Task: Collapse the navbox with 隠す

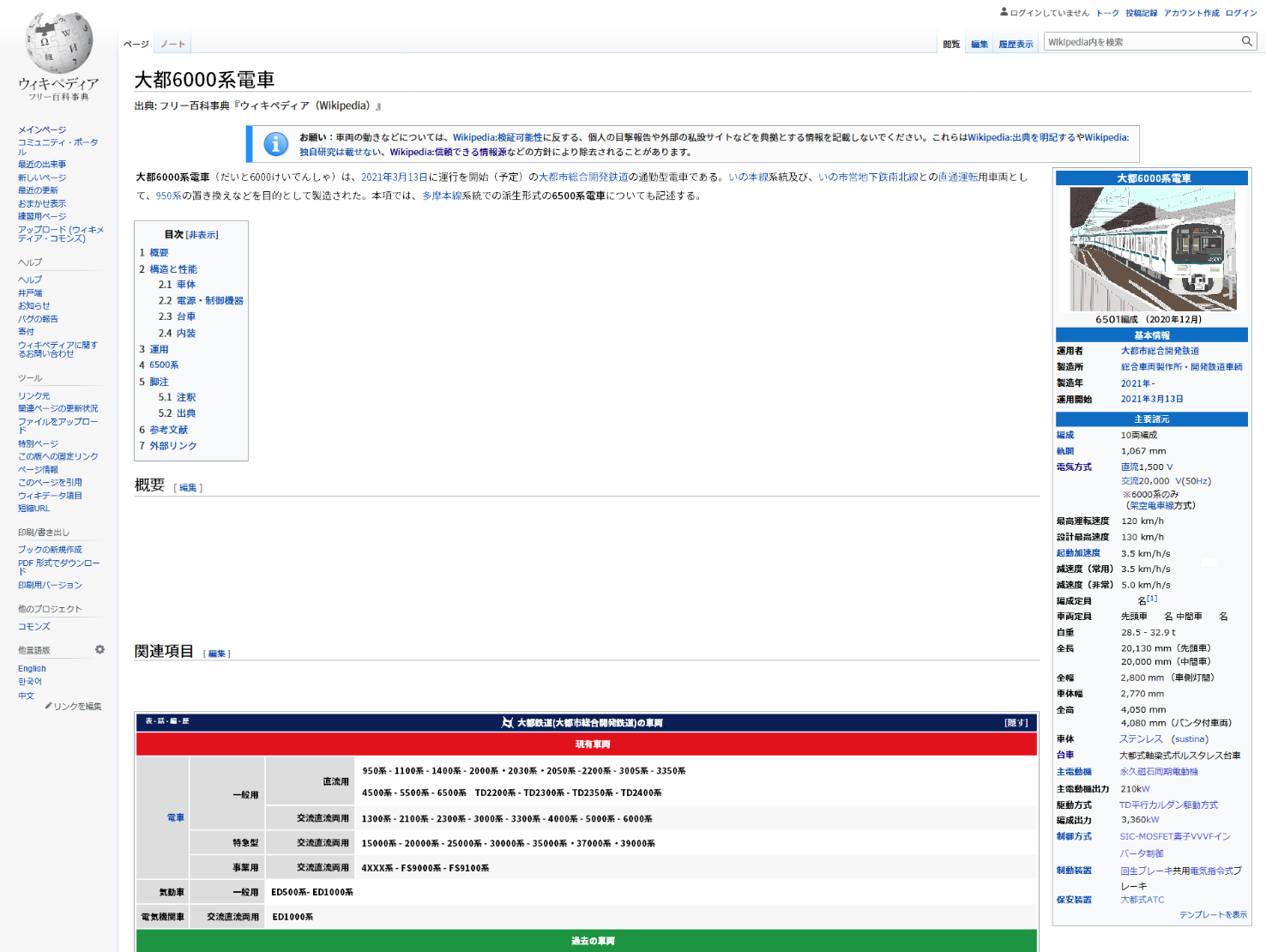Action: [1016, 723]
